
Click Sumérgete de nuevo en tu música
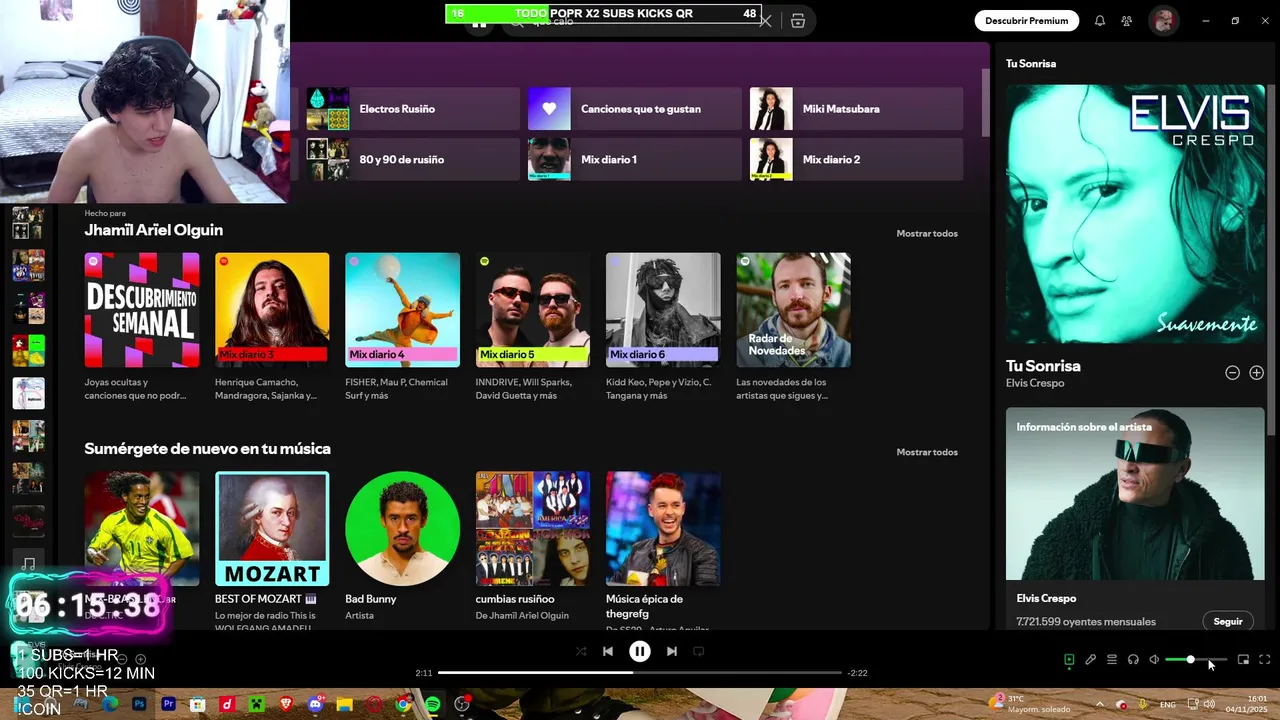click(x=207, y=449)
